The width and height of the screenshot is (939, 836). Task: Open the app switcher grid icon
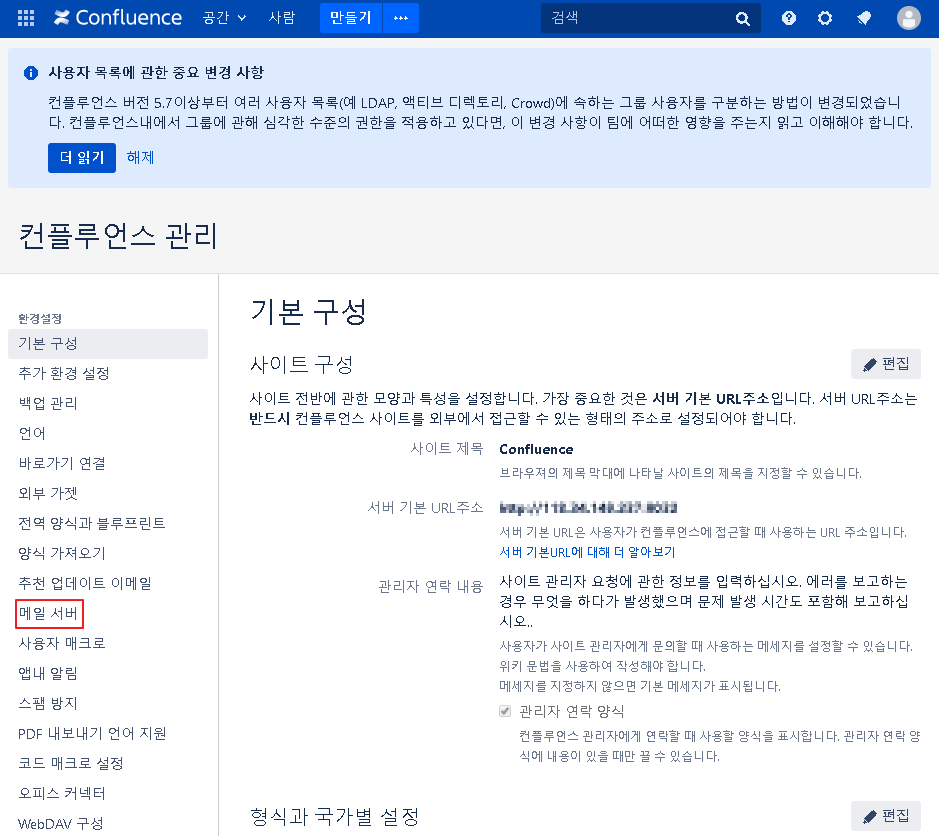click(26, 18)
